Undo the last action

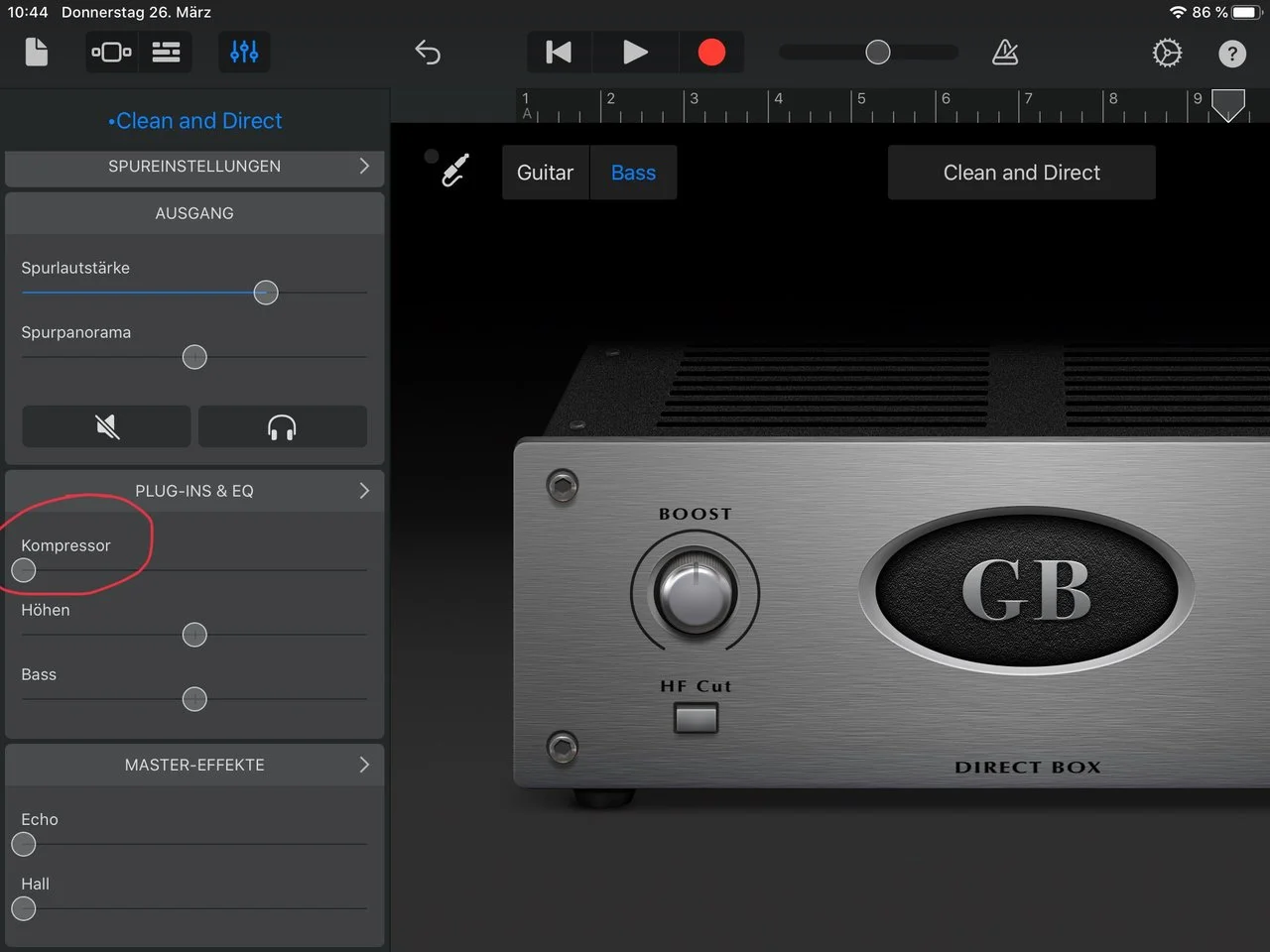pos(428,52)
